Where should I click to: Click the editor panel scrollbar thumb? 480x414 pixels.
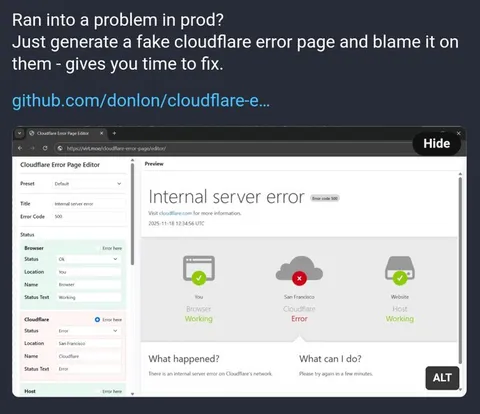132,213
